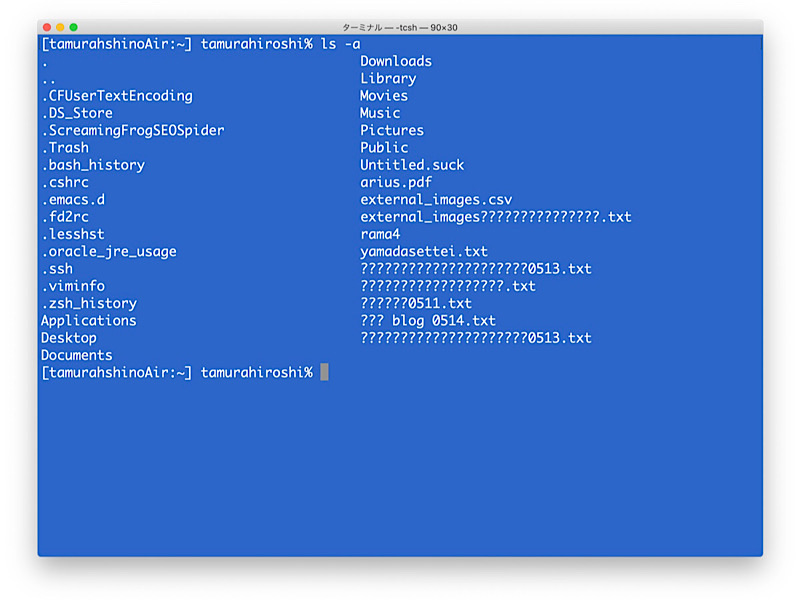Click the Applications directory name
The width and height of the screenshot is (800, 600).
[89, 320]
